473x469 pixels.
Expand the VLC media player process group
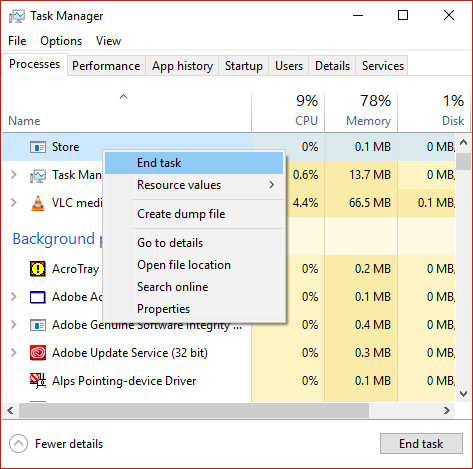[14, 202]
